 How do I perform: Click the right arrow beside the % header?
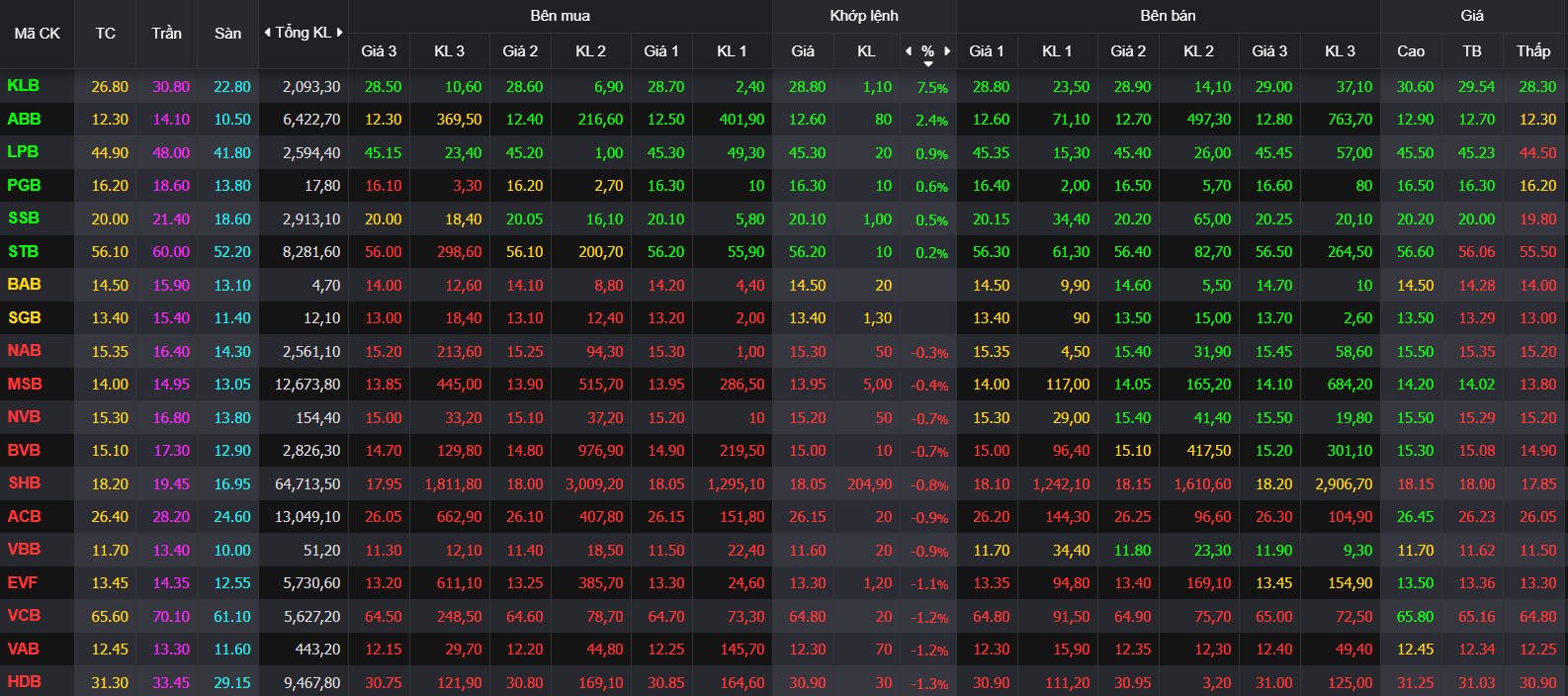tap(947, 50)
